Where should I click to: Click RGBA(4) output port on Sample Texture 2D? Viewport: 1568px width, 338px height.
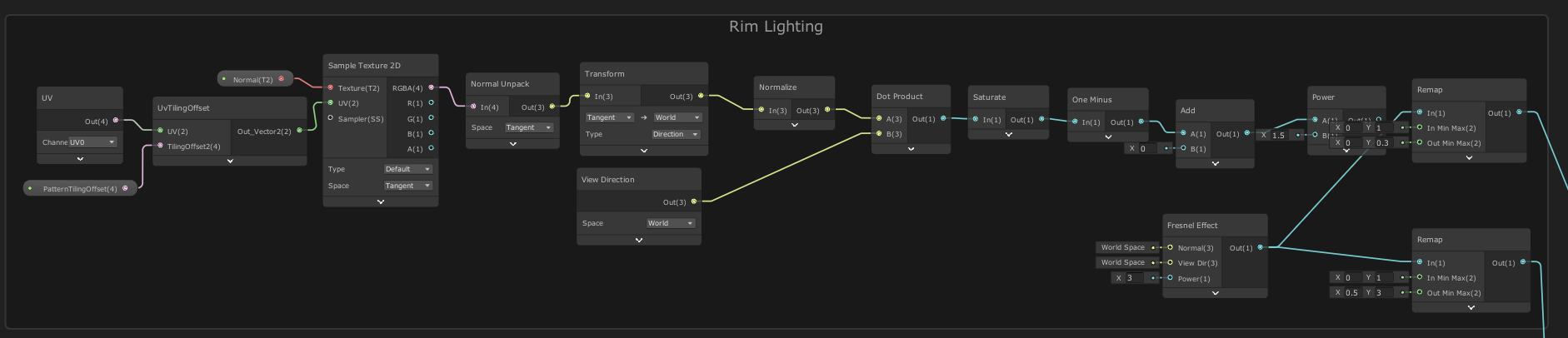(431, 87)
